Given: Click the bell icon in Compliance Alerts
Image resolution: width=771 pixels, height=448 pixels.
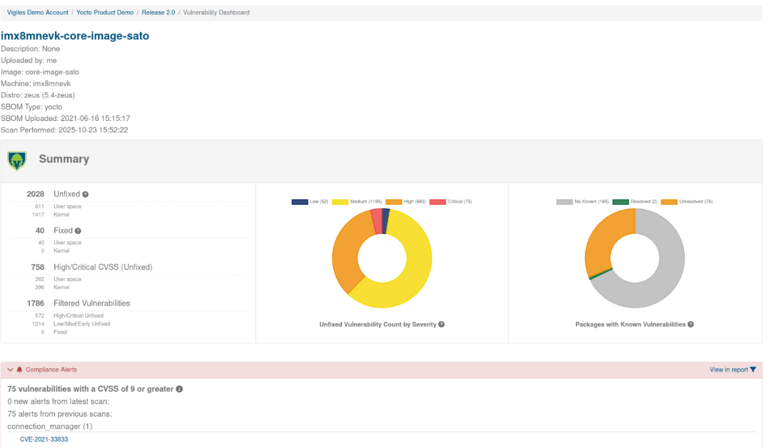Looking at the screenshot, I should (20, 370).
